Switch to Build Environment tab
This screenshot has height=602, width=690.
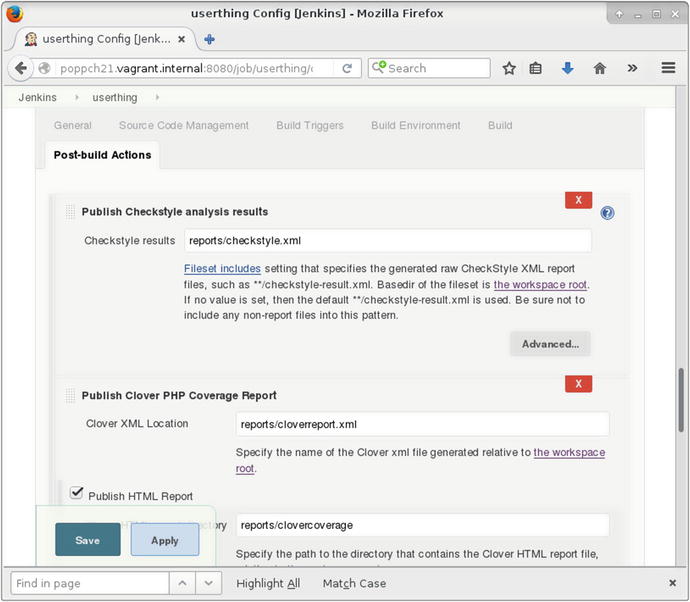coord(416,125)
